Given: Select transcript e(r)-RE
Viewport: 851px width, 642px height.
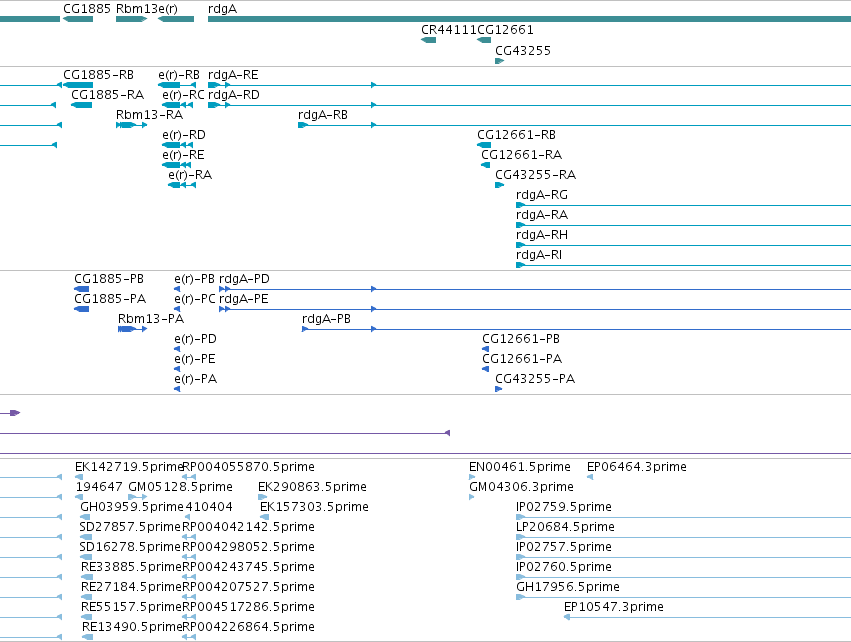Looking at the screenshot, I should point(183,155).
